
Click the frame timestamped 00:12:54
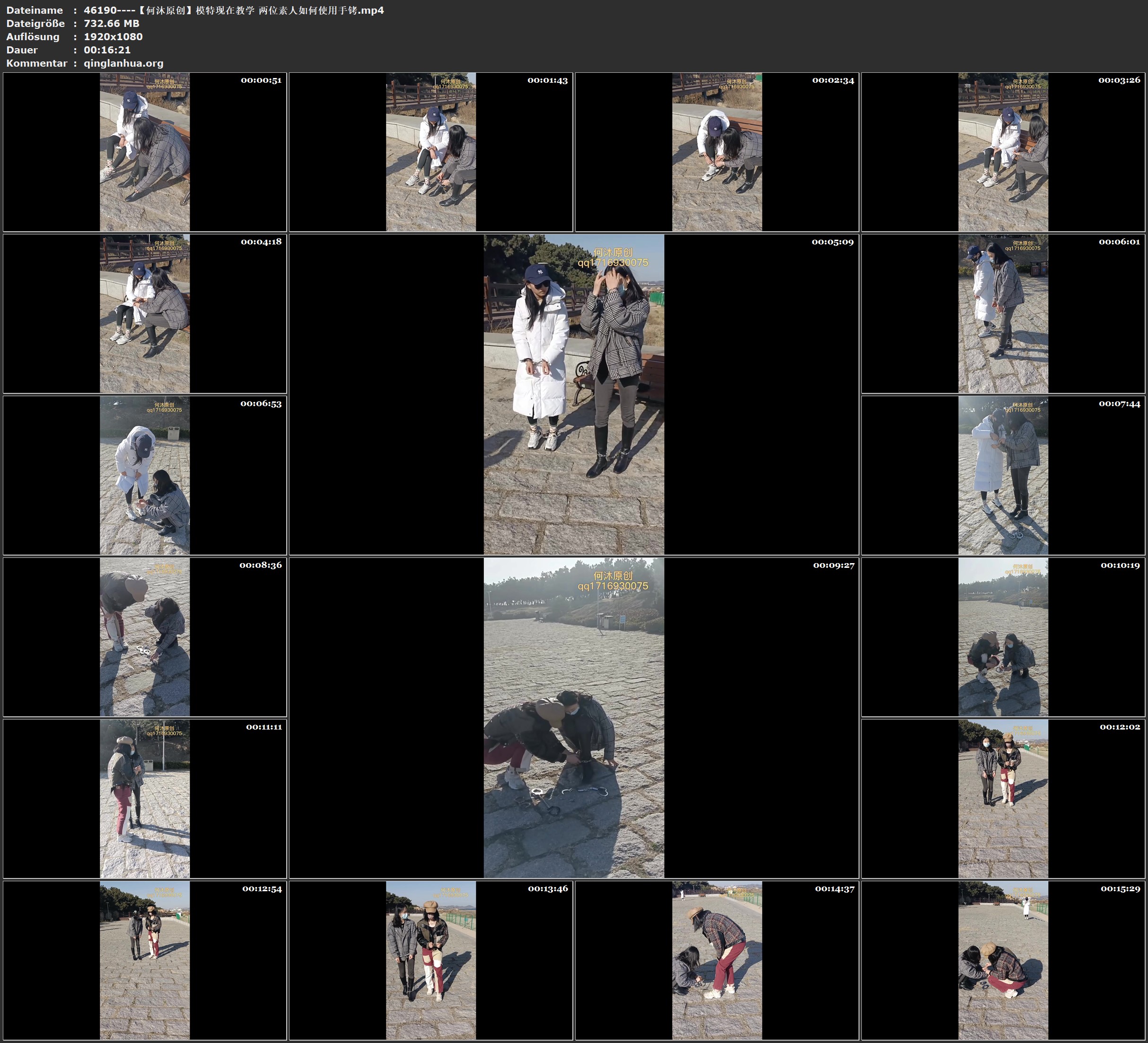click(x=145, y=960)
